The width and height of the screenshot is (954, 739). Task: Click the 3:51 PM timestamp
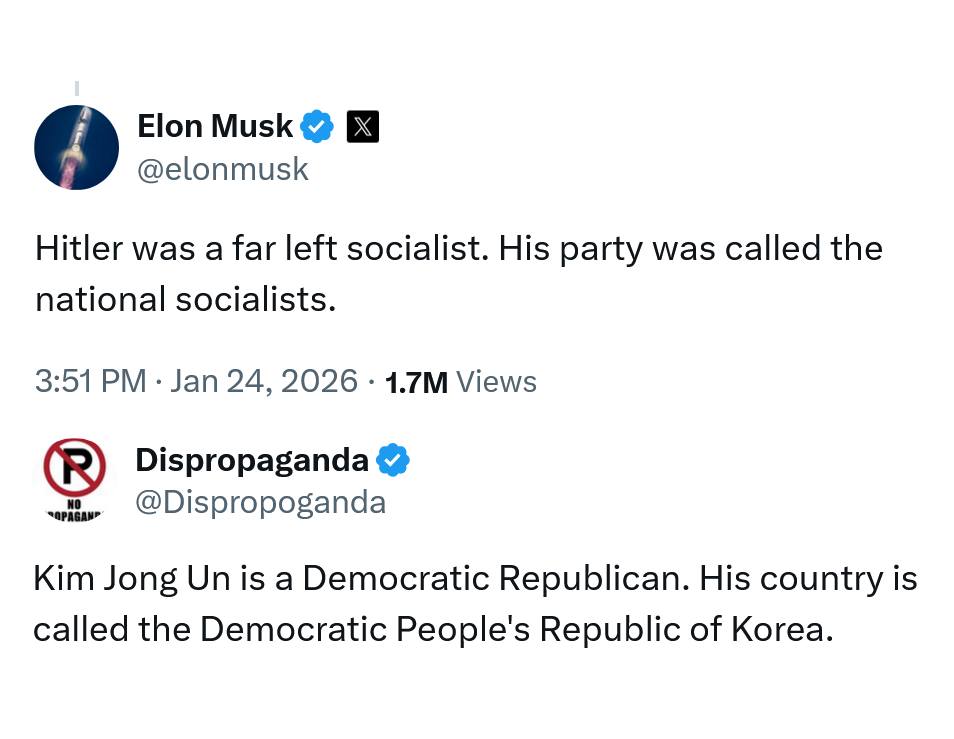pyautogui.click(x=90, y=381)
